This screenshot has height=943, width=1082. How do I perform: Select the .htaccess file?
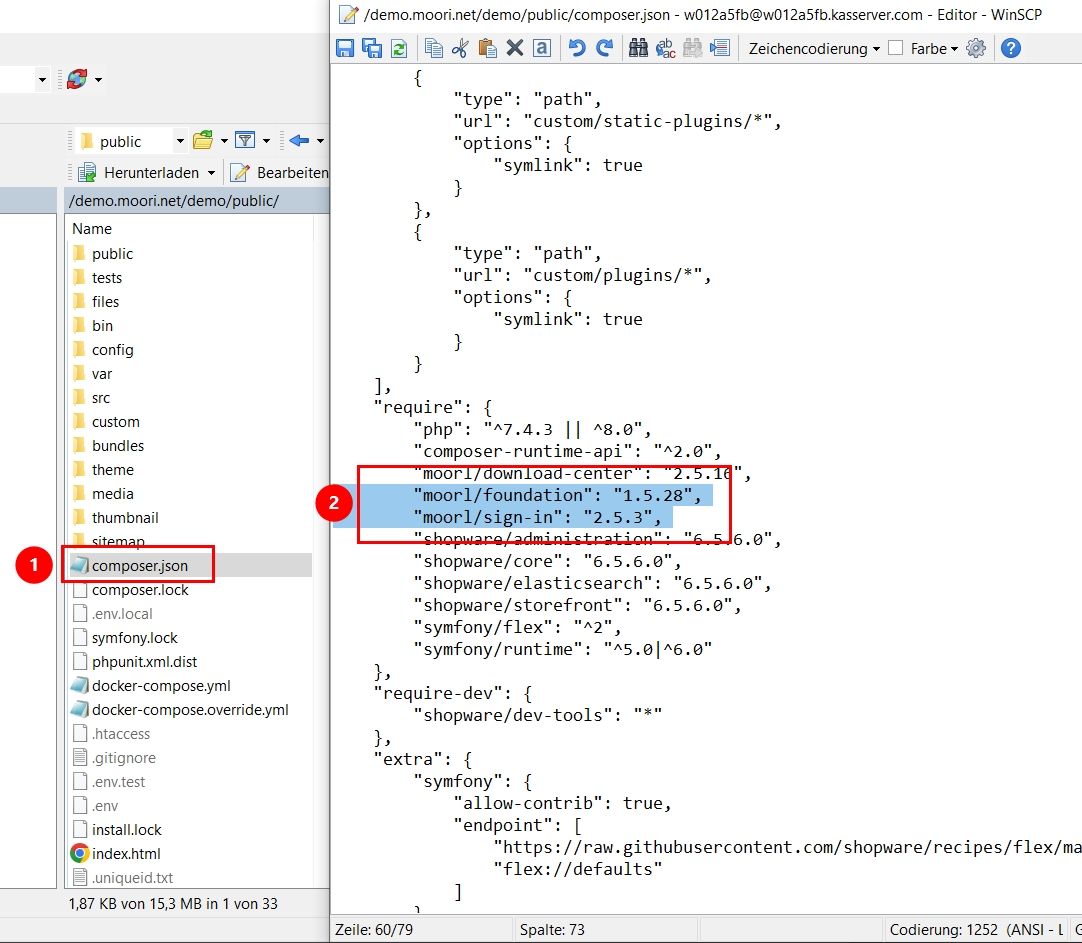coord(121,733)
